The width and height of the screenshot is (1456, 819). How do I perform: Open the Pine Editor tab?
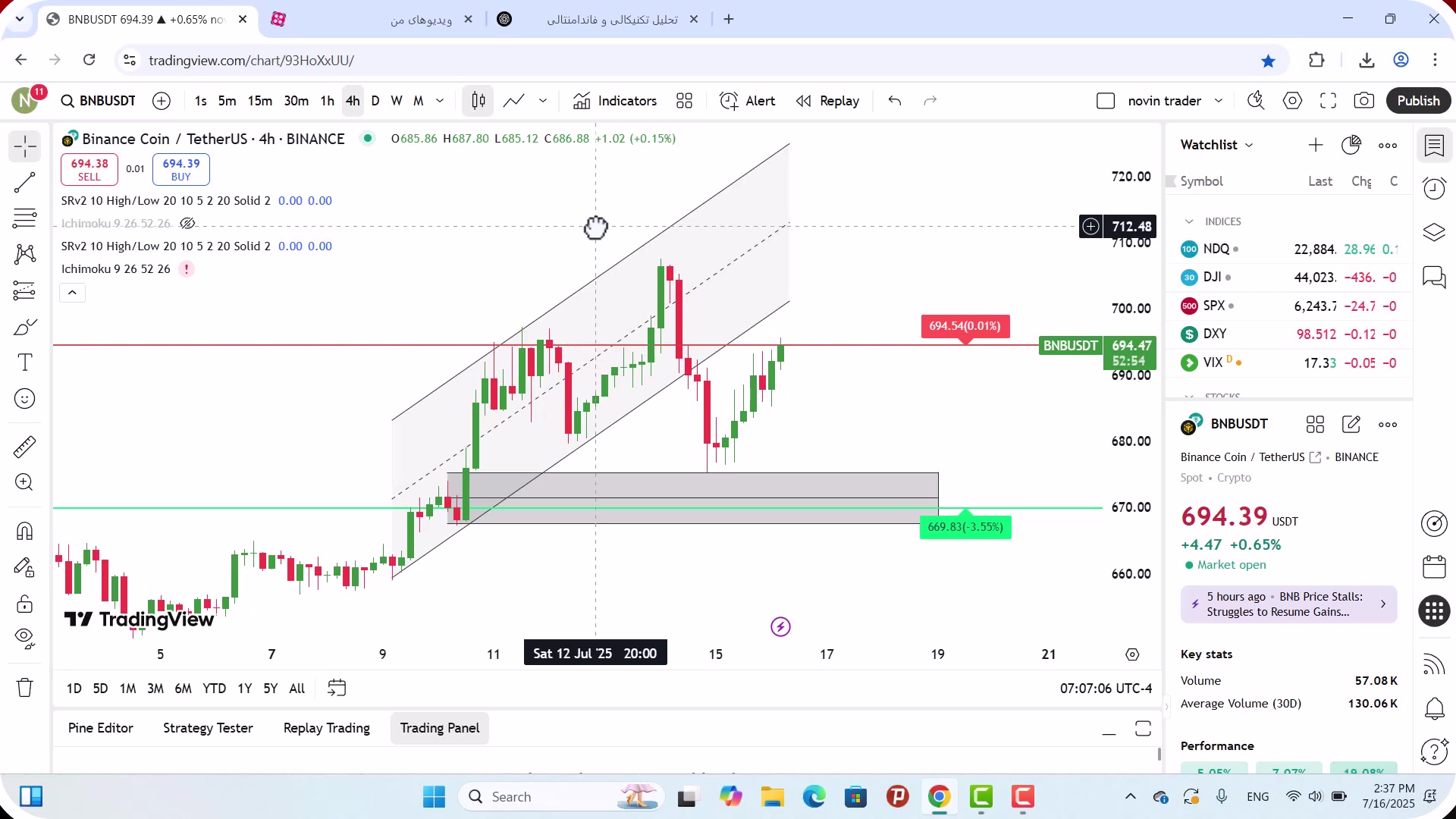pos(100,728)
